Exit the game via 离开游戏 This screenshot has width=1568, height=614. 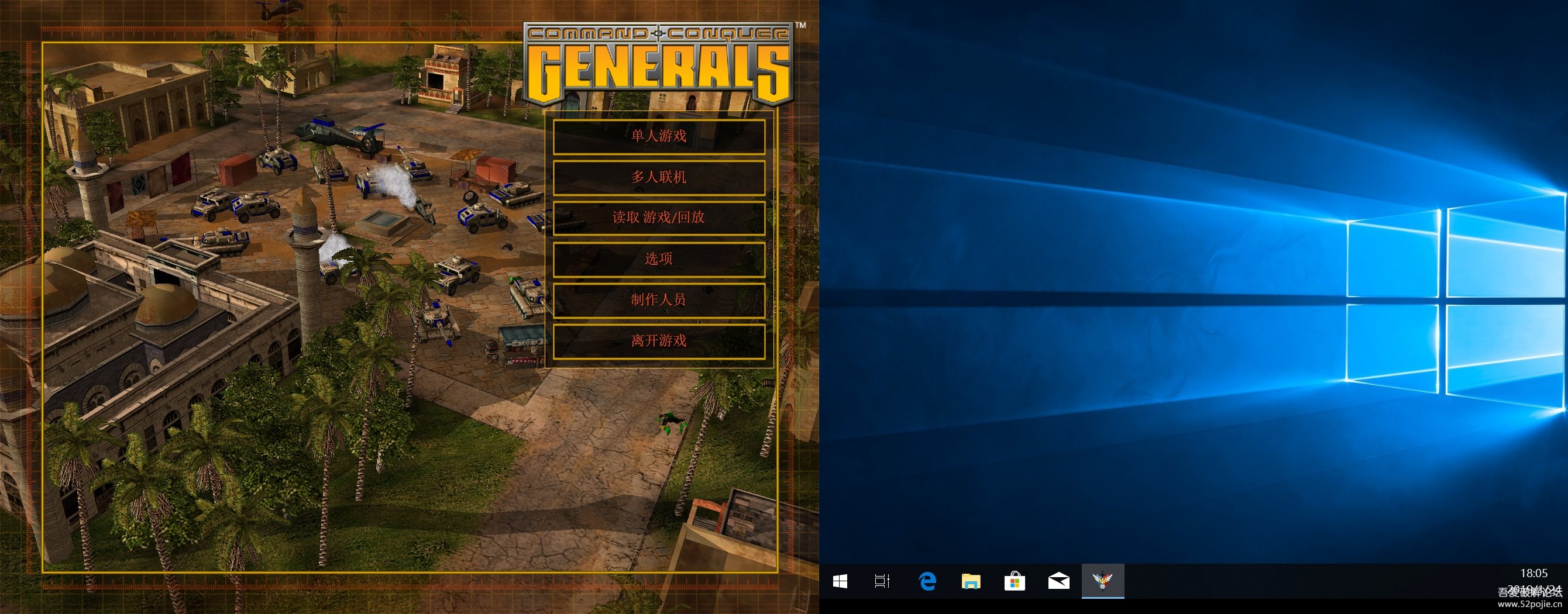(x=659, y=340)
